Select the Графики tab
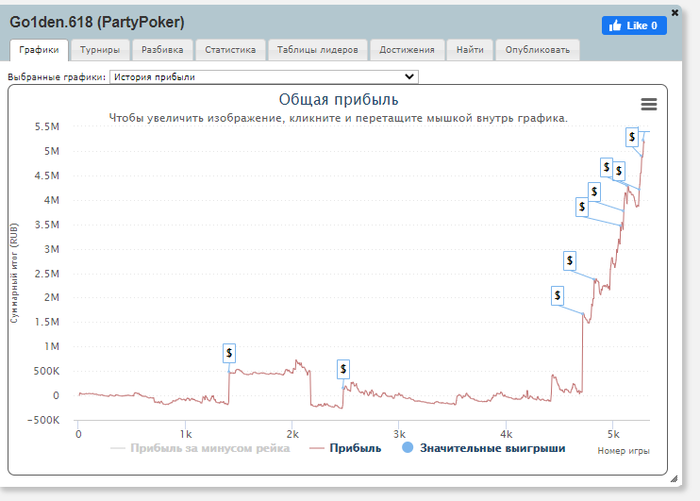 coord(39,50)
